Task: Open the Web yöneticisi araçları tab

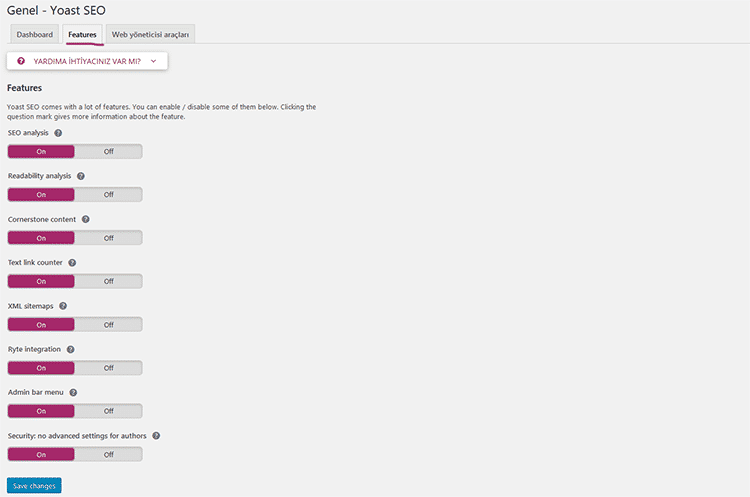Action: tap(150, 34)
